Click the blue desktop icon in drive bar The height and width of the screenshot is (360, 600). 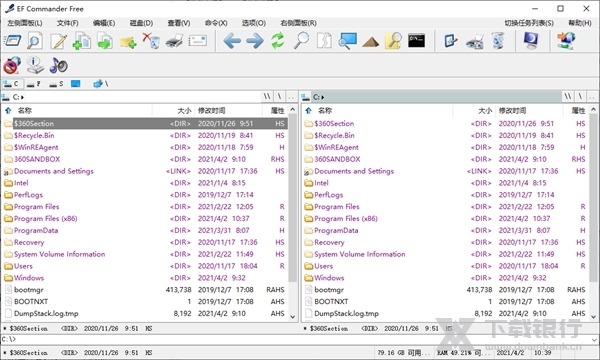pyautogui.click(x=76, y=83)
